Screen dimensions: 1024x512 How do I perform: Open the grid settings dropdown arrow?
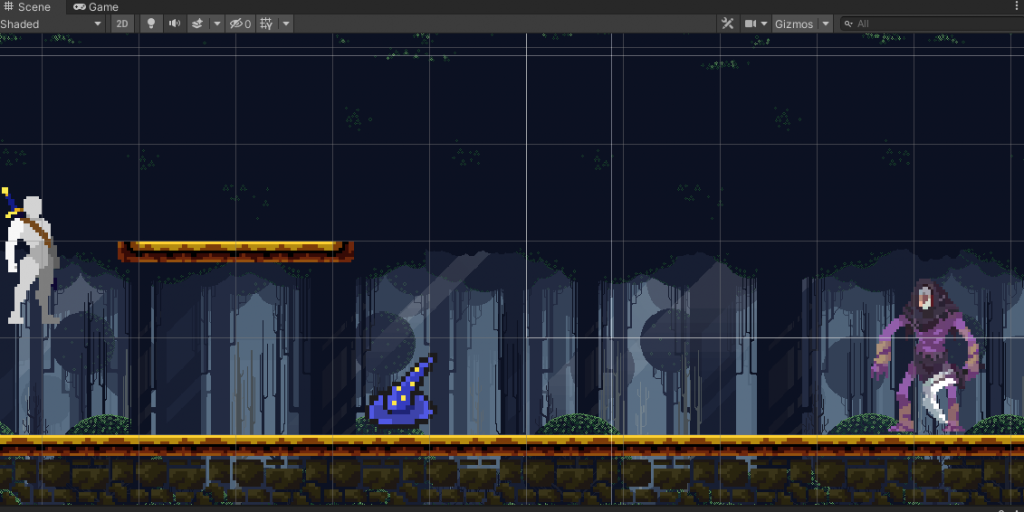click(x=286, y=24)
